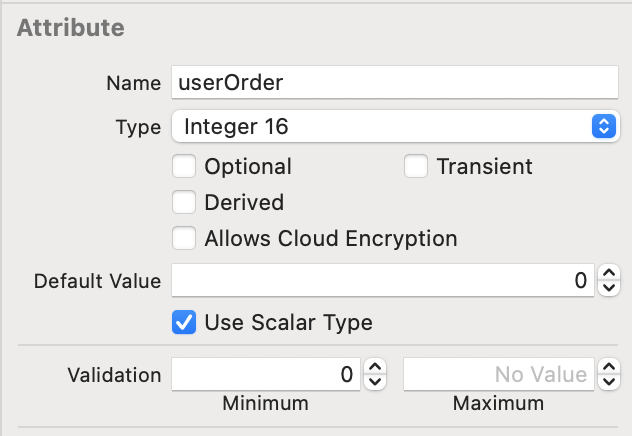Image resolution: width=632 pixels, height=436 pixels.
Task: Tick the Transient checkbox
Action: pos(416,166)
